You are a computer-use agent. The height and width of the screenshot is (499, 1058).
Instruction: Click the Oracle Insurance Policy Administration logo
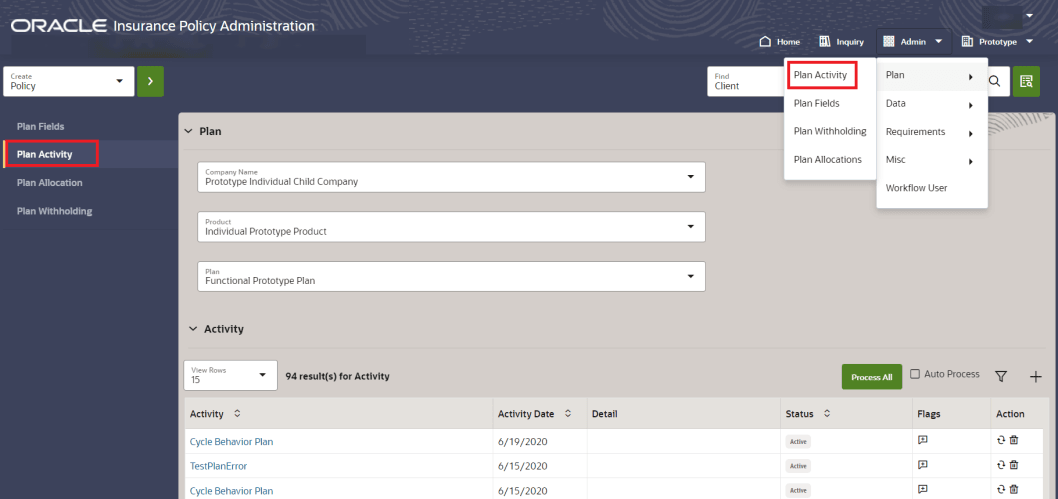point(163,26)
